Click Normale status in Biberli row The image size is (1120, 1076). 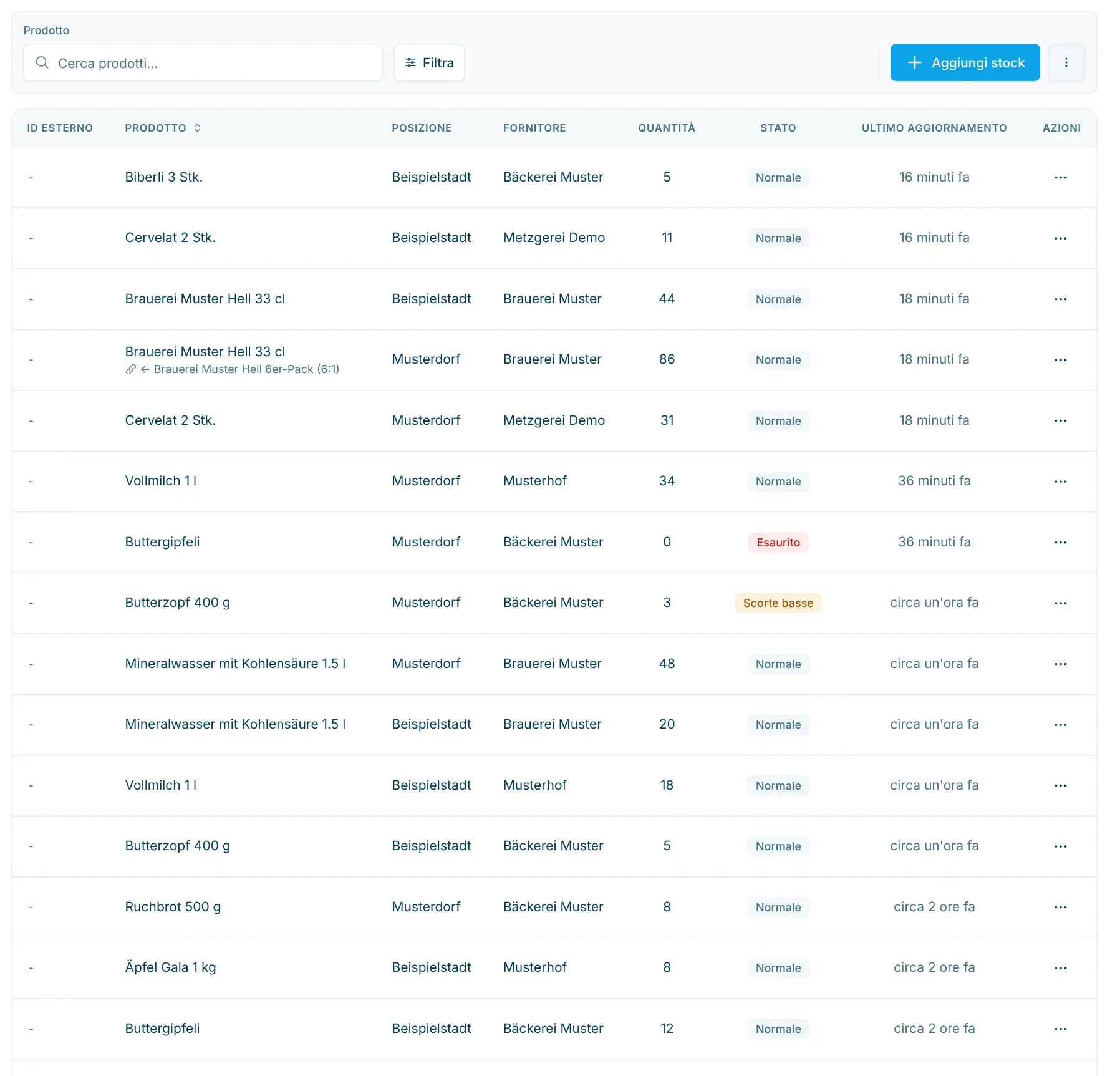[778, 178]
